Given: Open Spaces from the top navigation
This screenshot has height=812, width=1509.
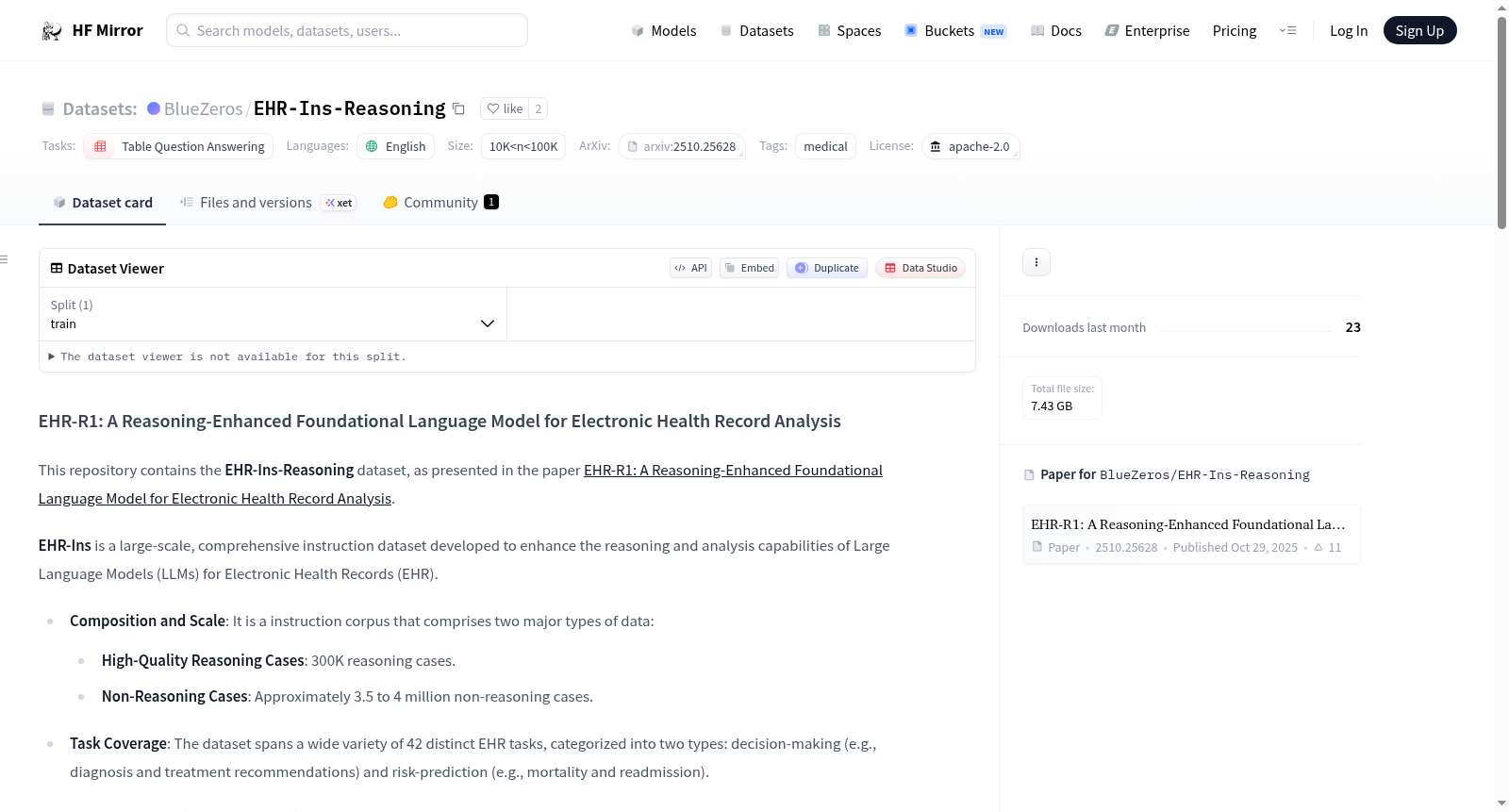Looking at the screenshot, I should click(849, 31).
